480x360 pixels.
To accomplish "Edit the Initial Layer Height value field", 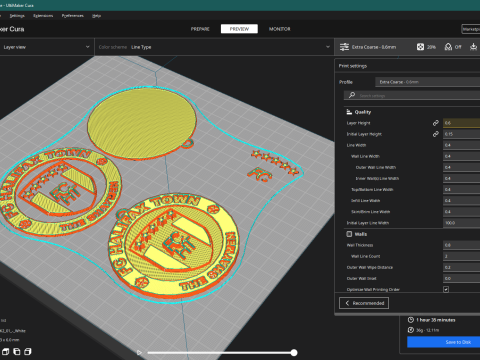I will pos(462,134).
